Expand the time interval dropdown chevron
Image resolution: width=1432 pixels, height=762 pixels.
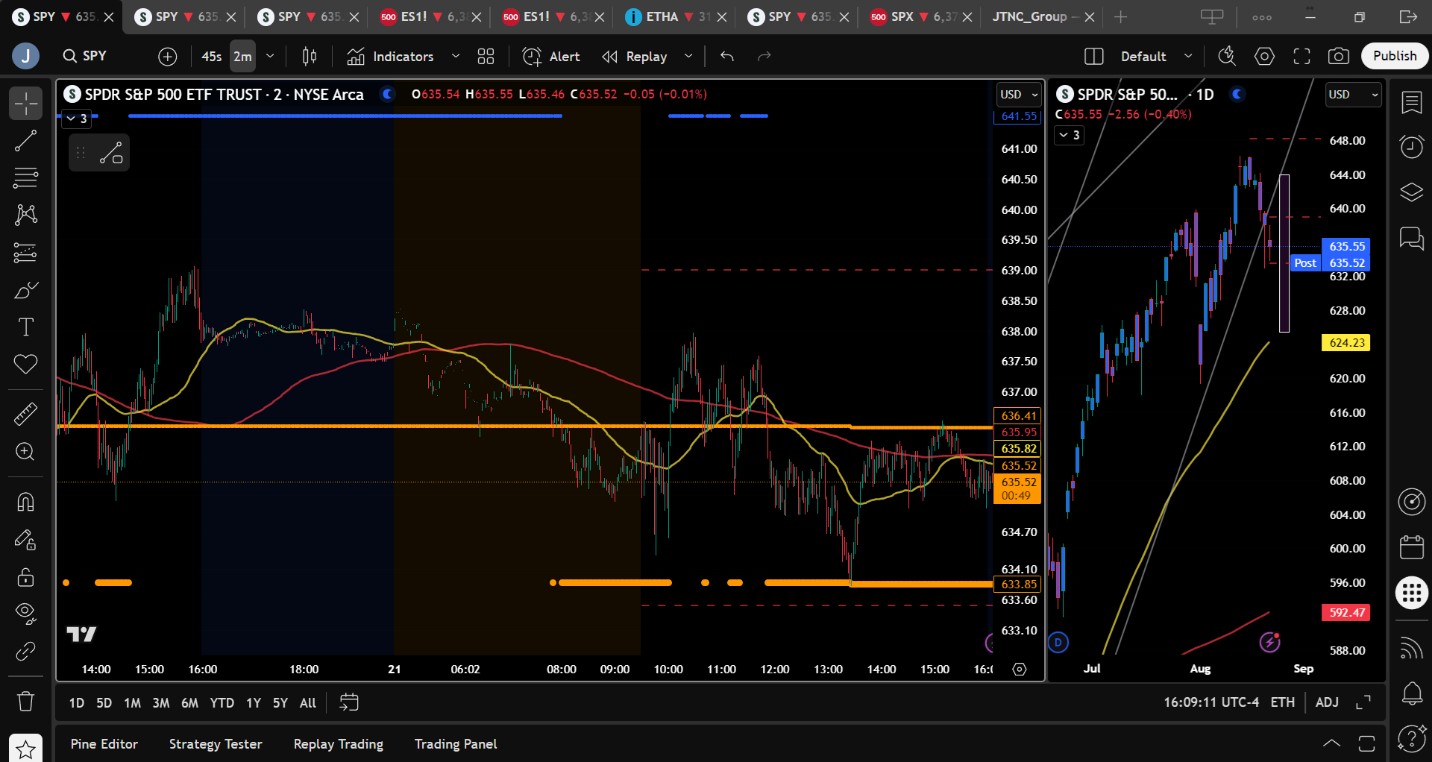click(x=270, y=57)
